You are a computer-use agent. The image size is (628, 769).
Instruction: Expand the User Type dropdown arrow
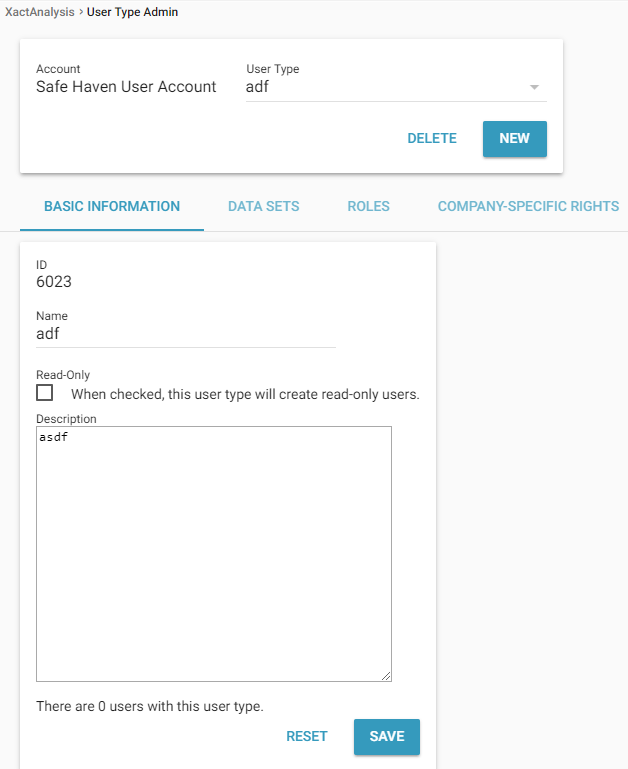534,88
